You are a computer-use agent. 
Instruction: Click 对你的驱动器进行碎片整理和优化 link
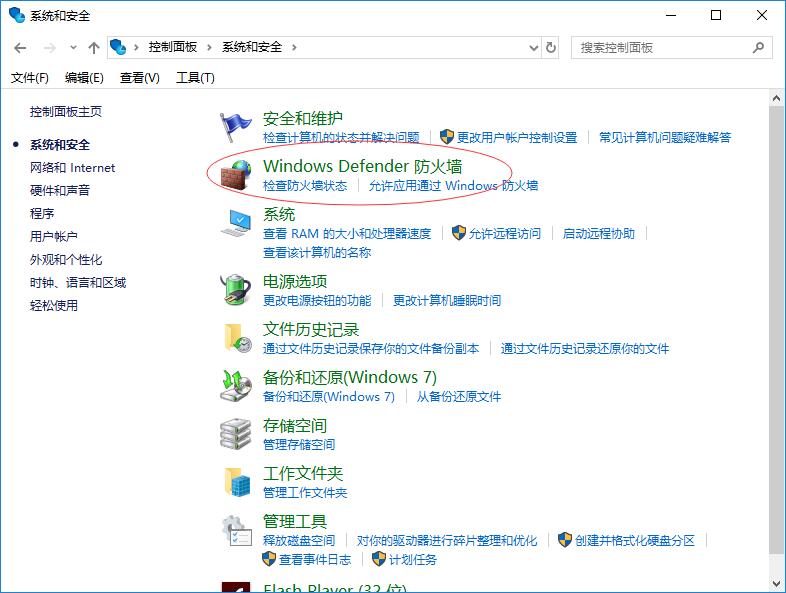[x=447, y=540]
